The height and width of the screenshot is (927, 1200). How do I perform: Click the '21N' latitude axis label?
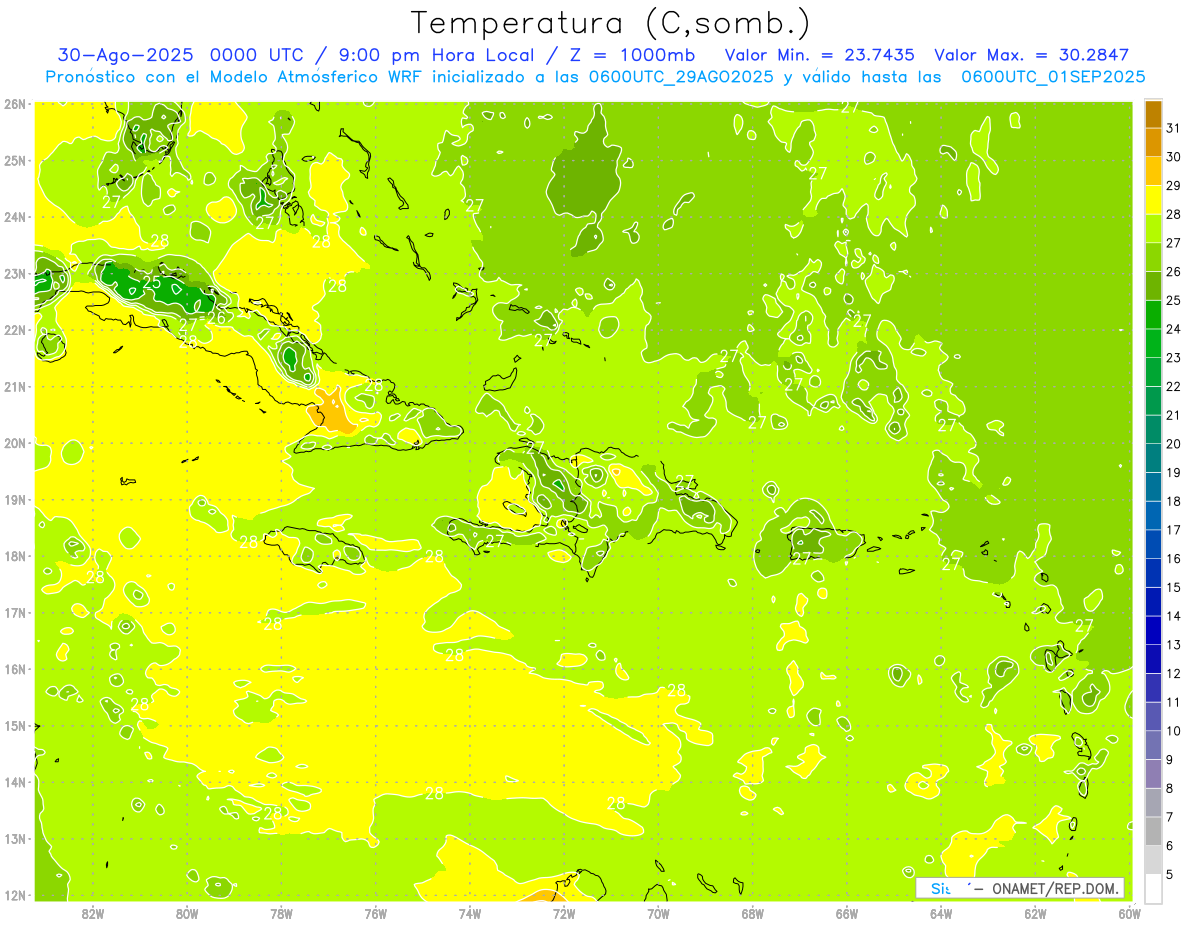(15, 386)
